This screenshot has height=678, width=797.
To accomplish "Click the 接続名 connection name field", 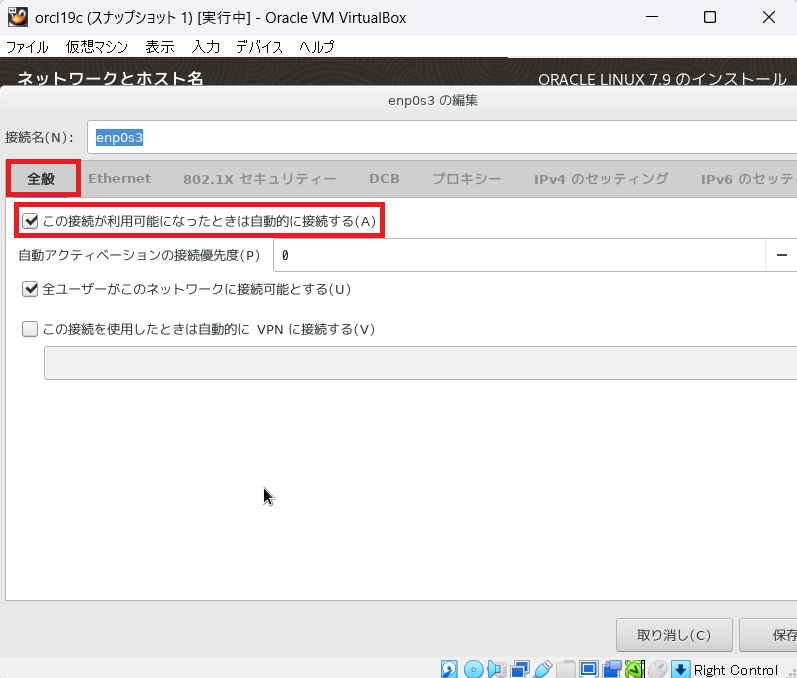I will pyautogui.click(x=440, y=137).
